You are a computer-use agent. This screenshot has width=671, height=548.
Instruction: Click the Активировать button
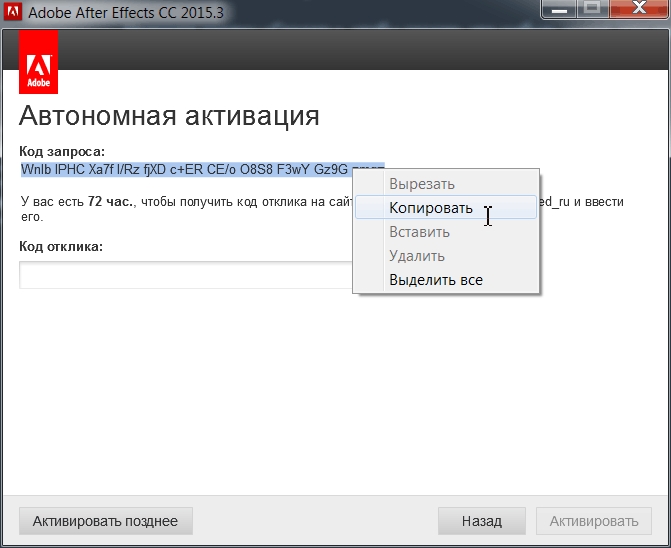point(594,521)
